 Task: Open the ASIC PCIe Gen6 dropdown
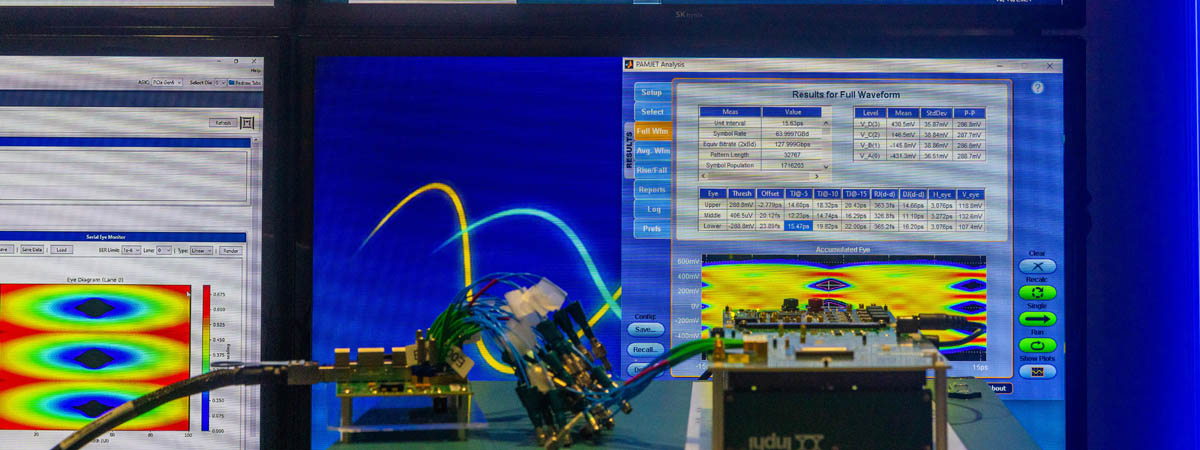click(166, 82)
